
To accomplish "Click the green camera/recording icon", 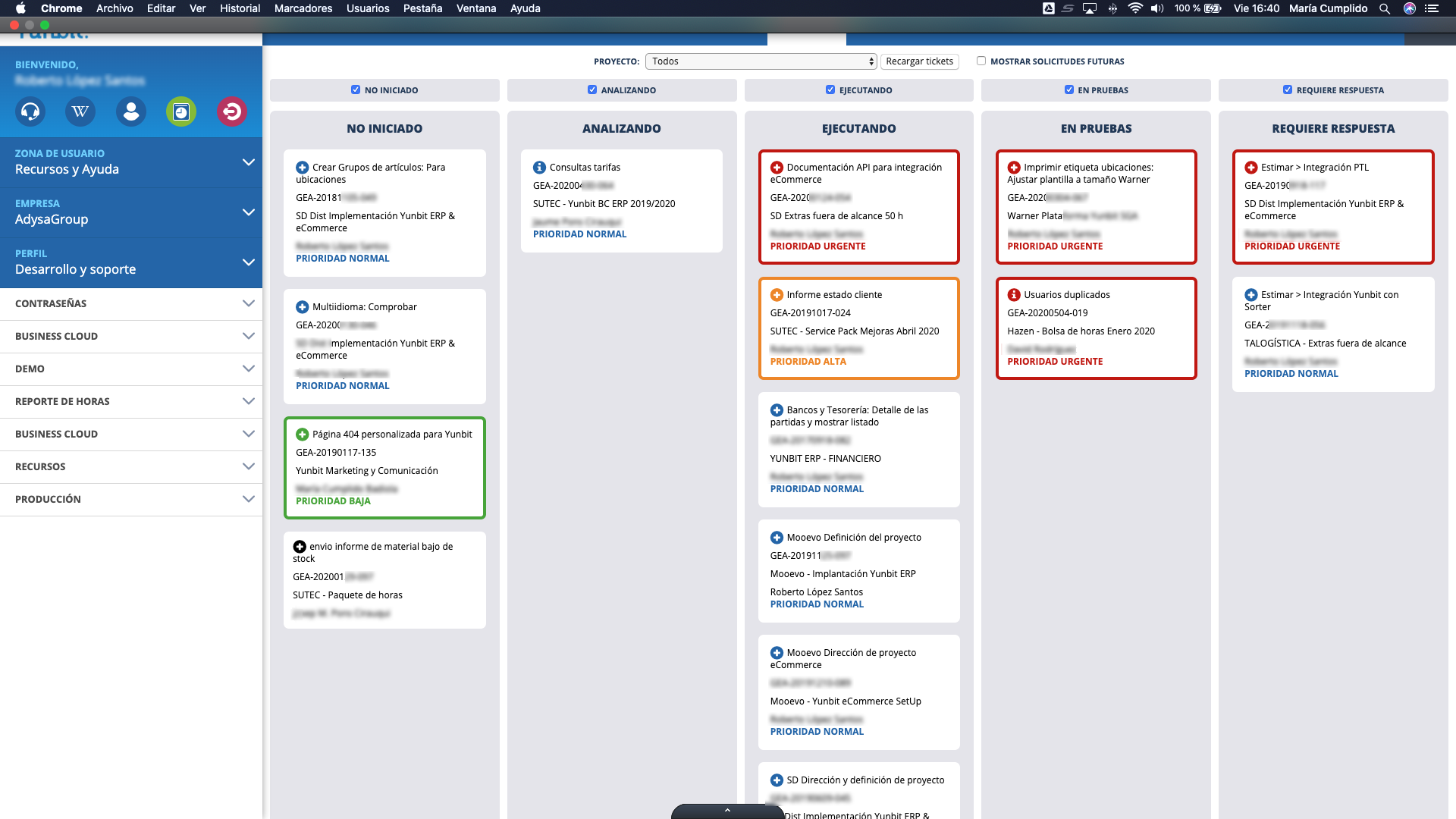I will [x=180, y=111].
